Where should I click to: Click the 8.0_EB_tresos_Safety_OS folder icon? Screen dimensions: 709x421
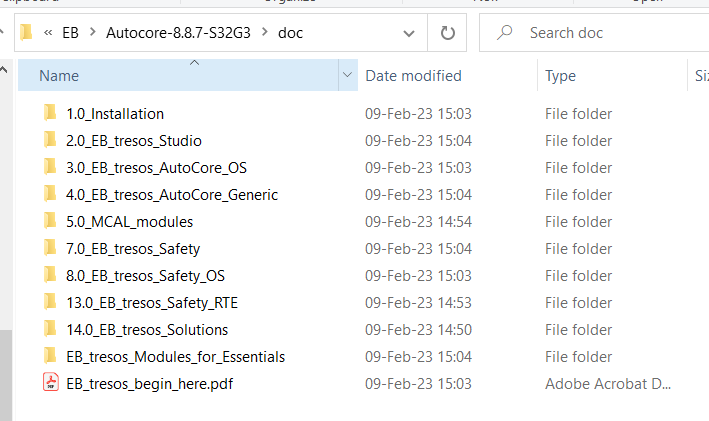point(51,275)
